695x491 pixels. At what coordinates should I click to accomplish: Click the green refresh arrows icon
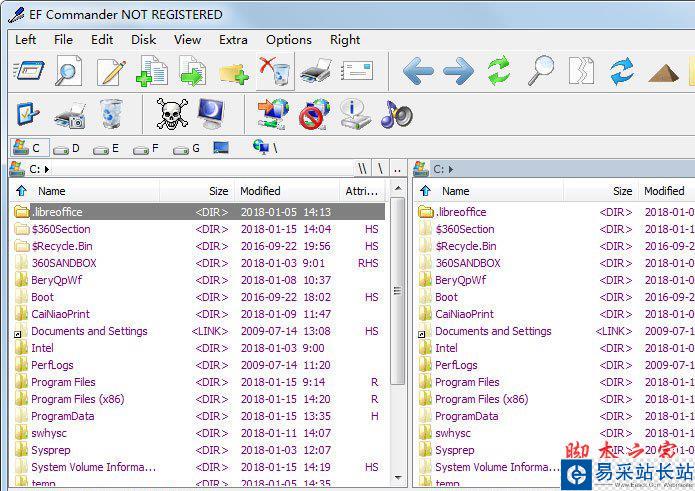tap(499, 71)
